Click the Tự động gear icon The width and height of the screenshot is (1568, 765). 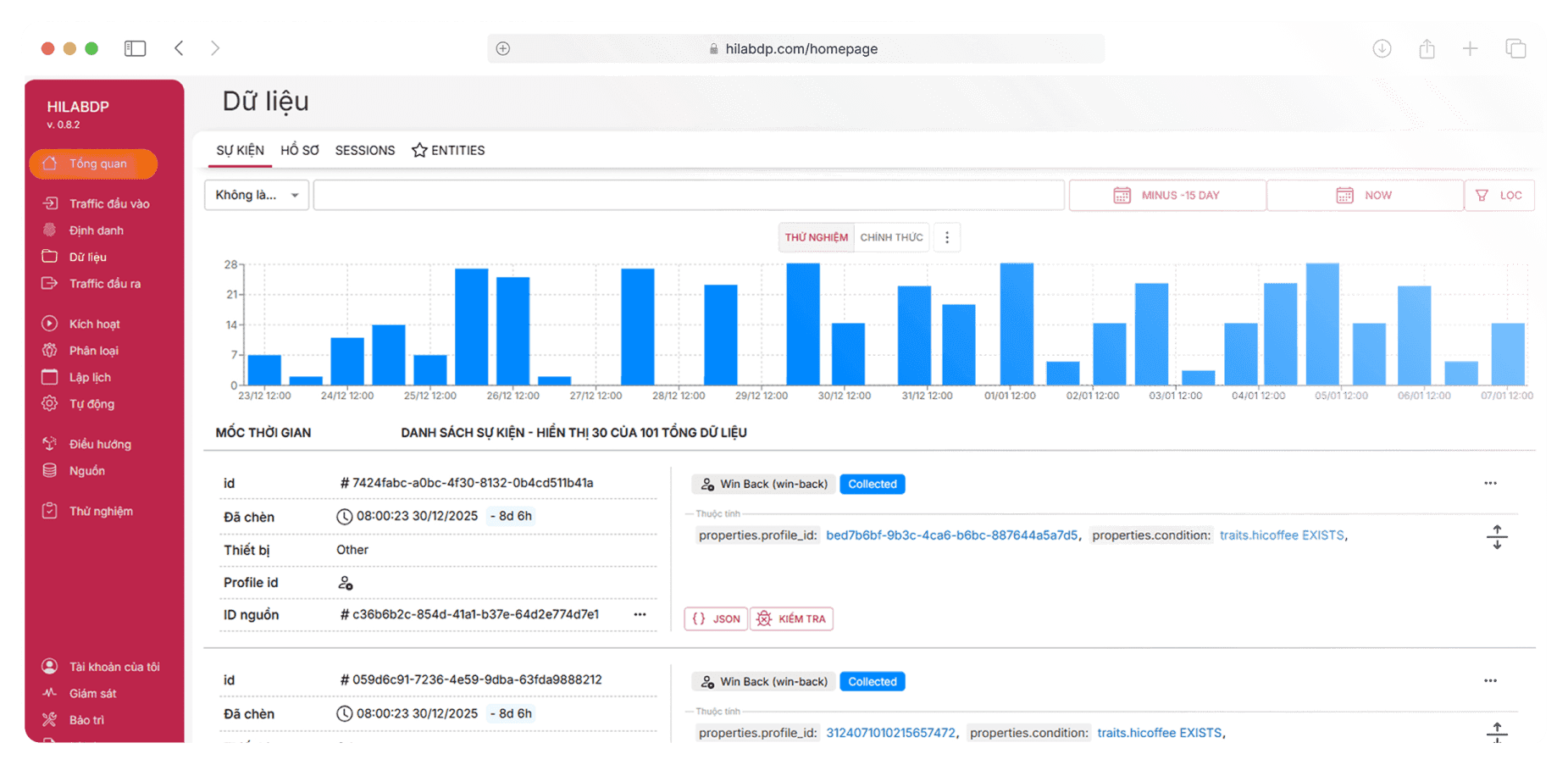(x=50, y=403)
